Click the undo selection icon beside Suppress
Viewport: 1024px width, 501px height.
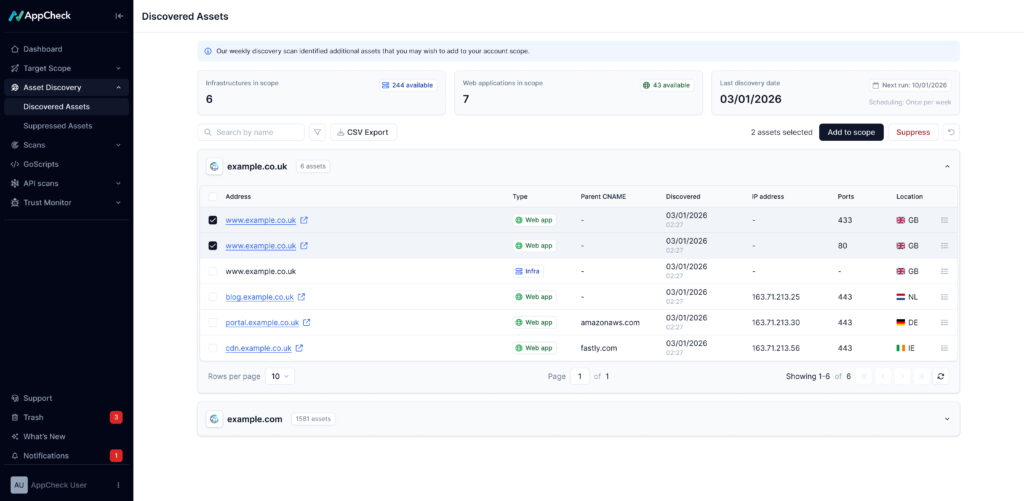[x=950, y=132]
